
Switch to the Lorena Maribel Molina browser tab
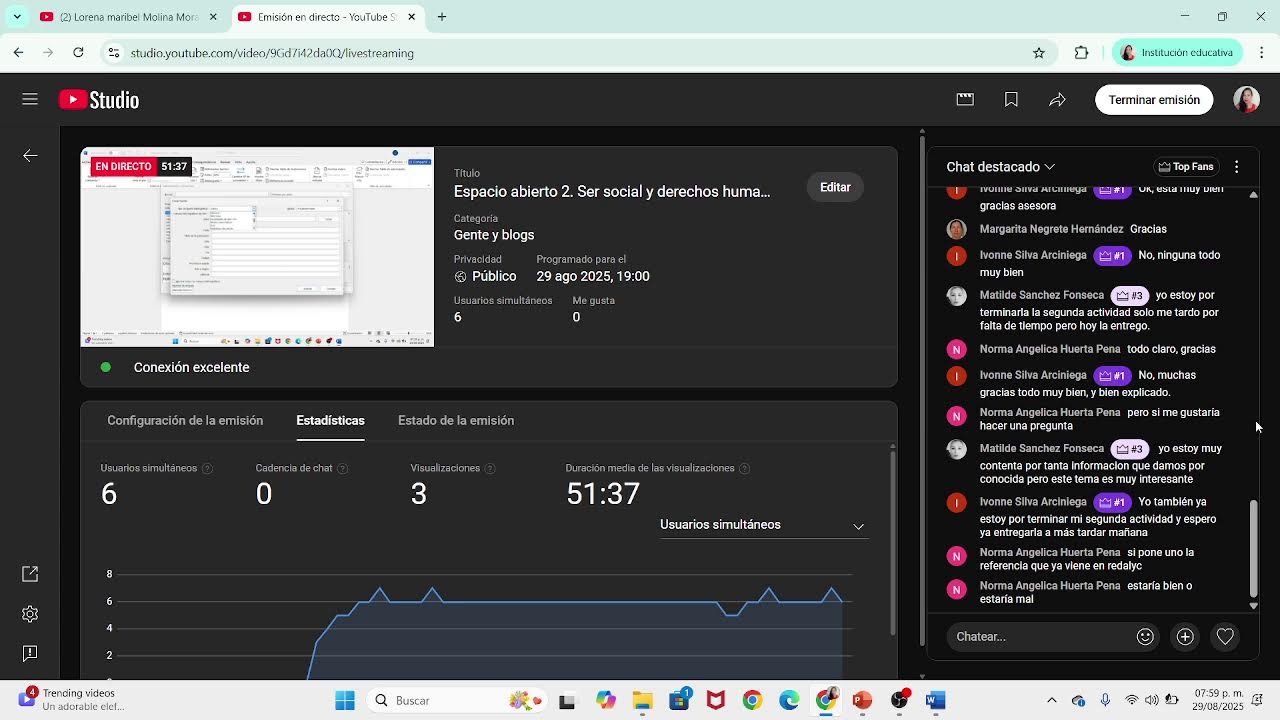tap(130, 17)
